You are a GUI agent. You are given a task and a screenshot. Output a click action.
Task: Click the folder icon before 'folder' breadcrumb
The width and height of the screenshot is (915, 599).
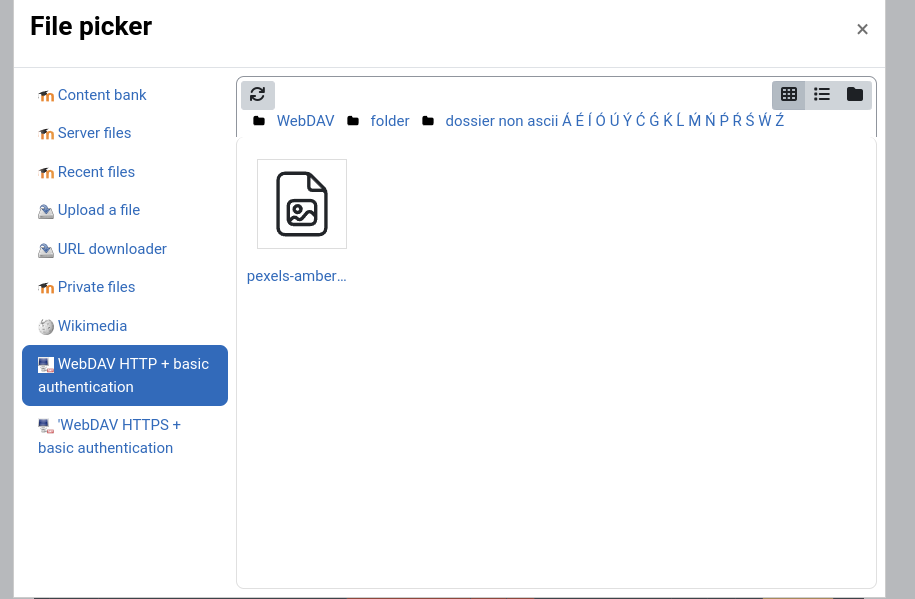click(353, 121)
